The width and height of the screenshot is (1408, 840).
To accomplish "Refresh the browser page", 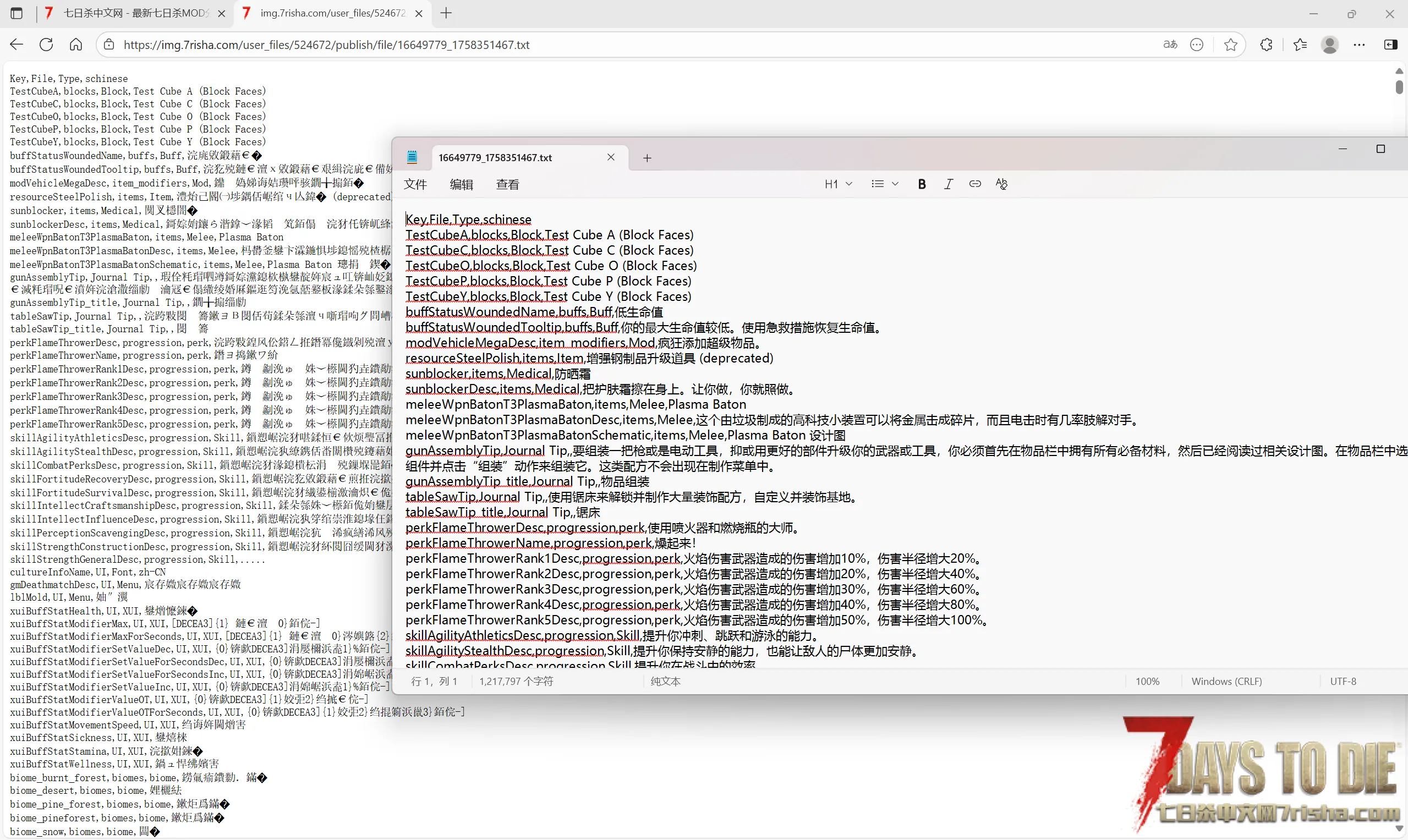I will pos(46,45).
